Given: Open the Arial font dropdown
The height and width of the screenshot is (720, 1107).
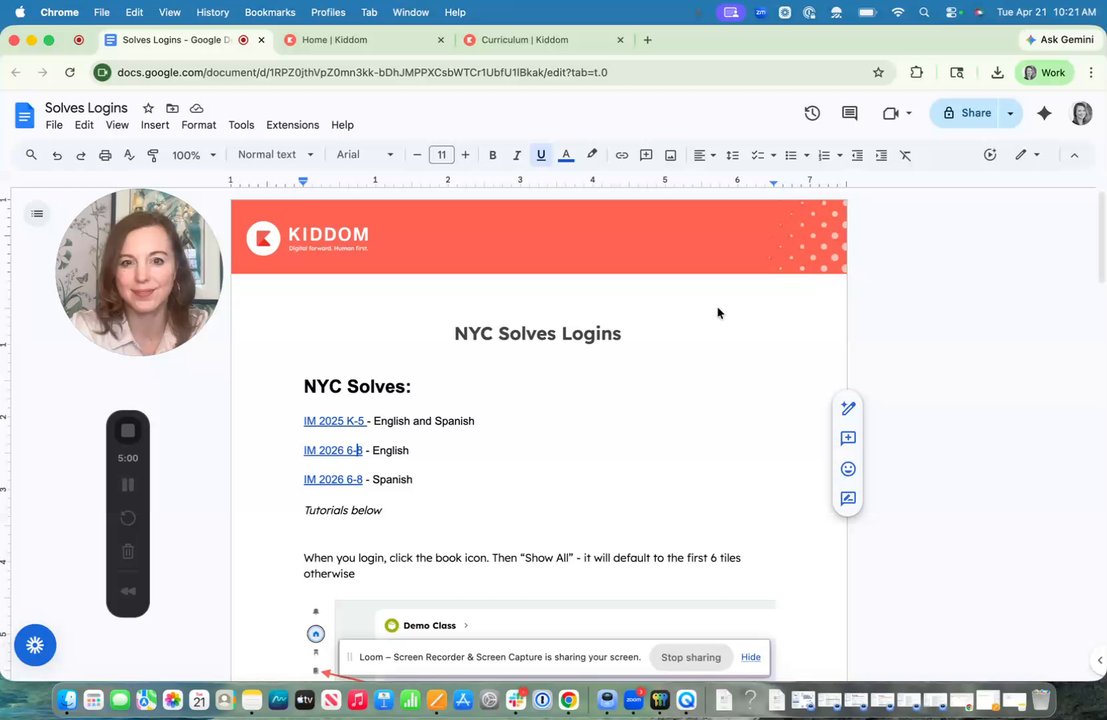Looking at the screenshot, I should click(364, 155).
